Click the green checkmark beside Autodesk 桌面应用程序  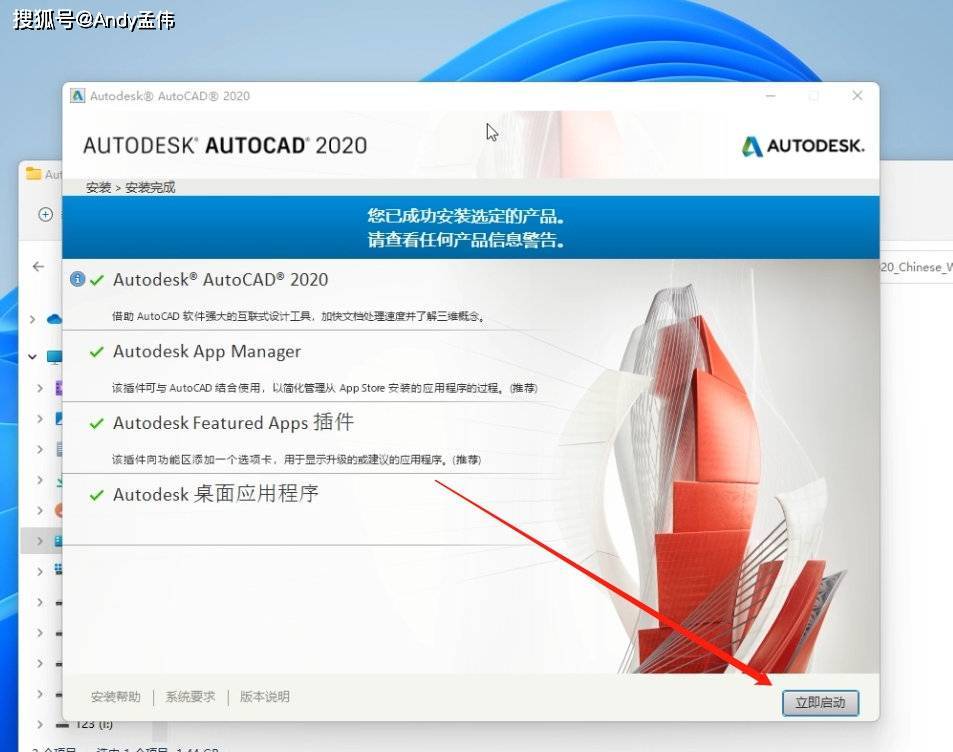coord(97,495)
